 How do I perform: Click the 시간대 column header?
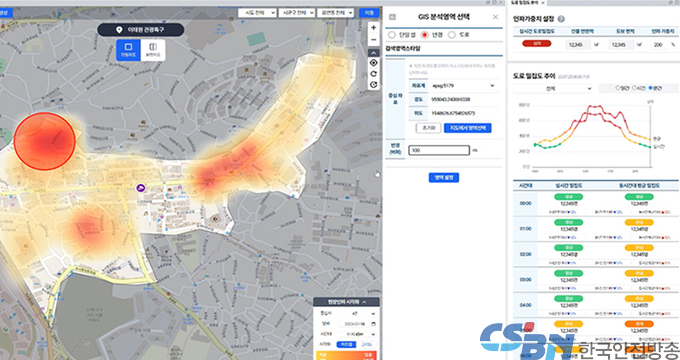click(x=526, y=186)
